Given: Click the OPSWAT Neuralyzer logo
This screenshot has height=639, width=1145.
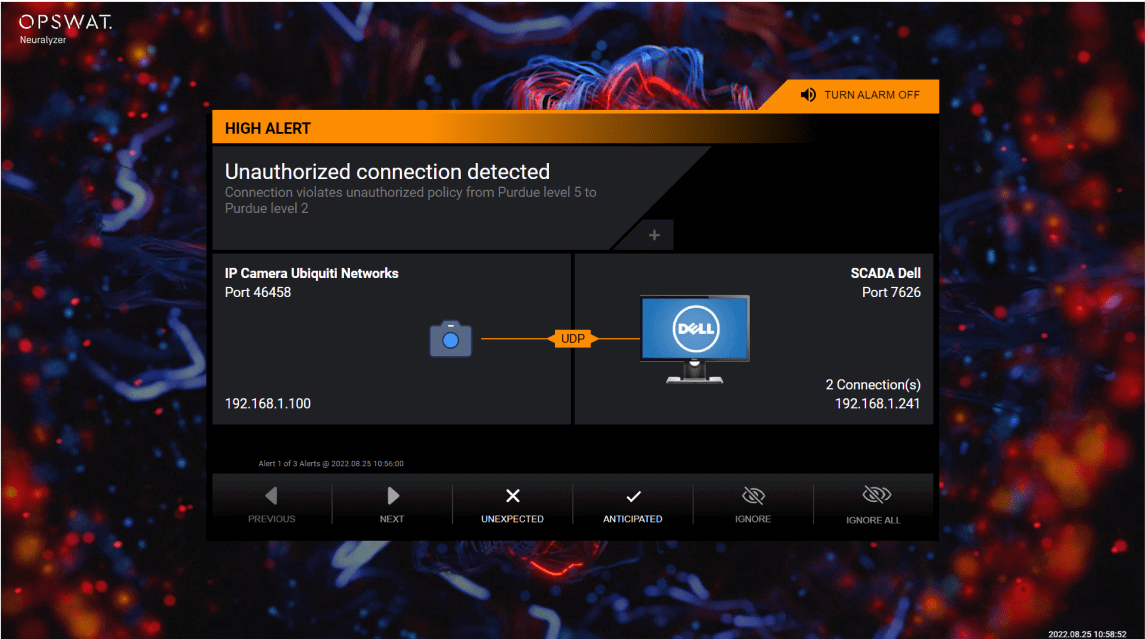Looking at the screenshot, I should [66, 27].
